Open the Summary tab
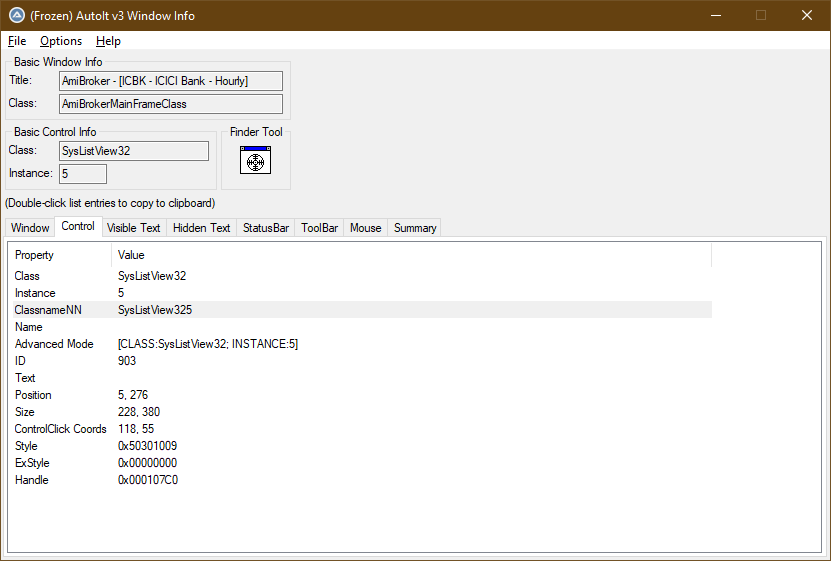This screenshot has height=561, width=831. pos(415,228)
